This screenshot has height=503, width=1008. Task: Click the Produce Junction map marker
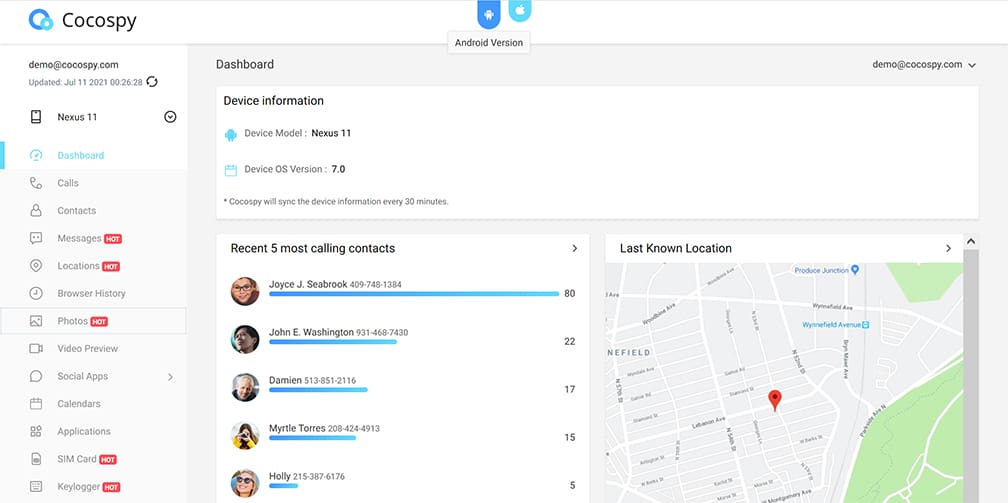click(x=855, y=271)
